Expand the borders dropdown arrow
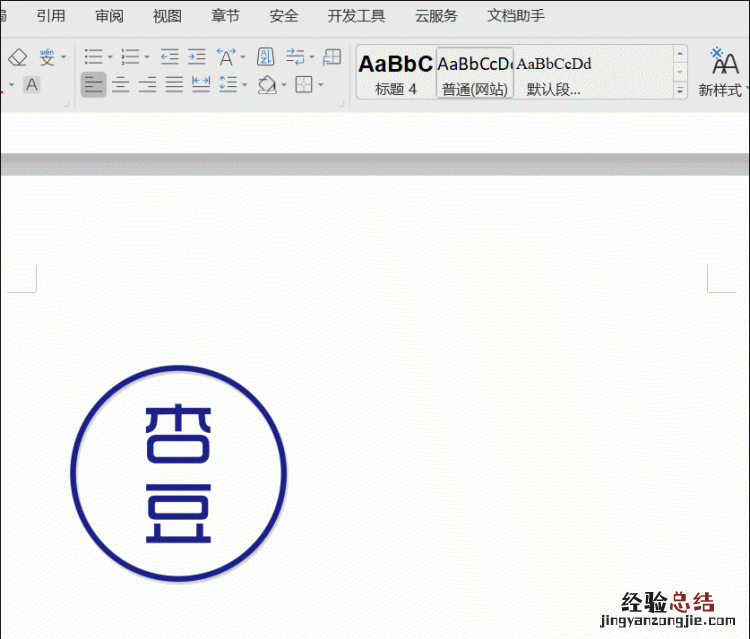Screen dimensions: 750x639 click(x=320, y=85)
